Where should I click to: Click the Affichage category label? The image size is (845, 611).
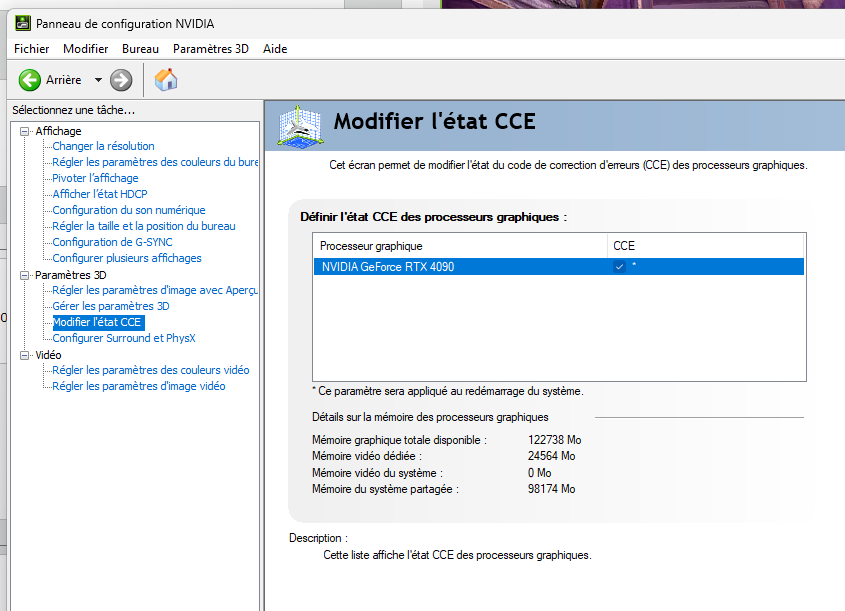(58, 131)
